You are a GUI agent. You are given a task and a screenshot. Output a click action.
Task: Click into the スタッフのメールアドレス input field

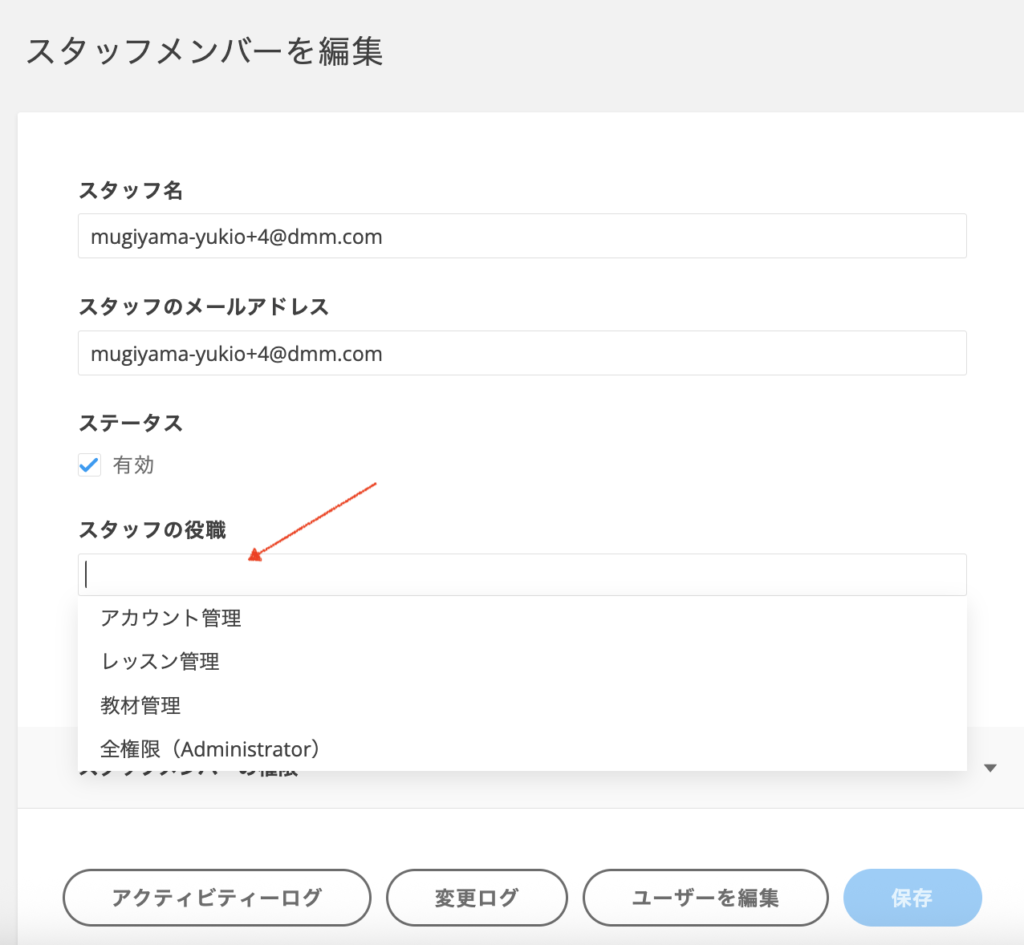tap(521, 354)
